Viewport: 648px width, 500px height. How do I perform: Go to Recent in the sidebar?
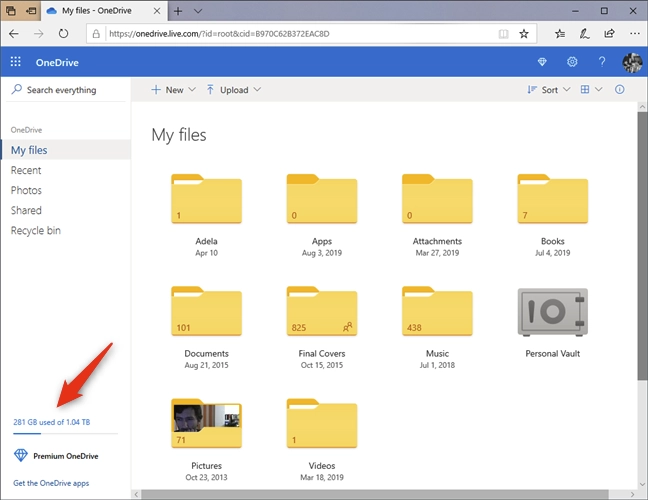coord(26,170)
